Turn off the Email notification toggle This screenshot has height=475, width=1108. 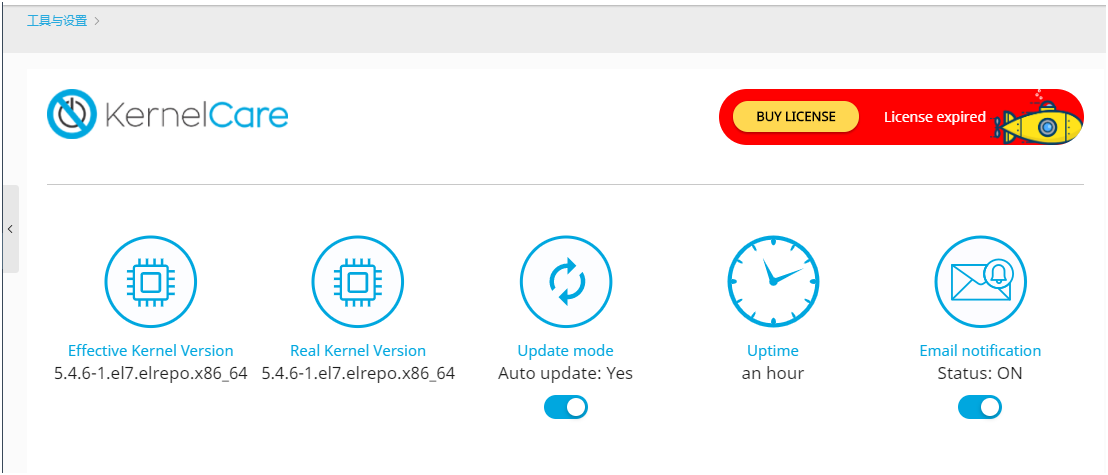979,407
